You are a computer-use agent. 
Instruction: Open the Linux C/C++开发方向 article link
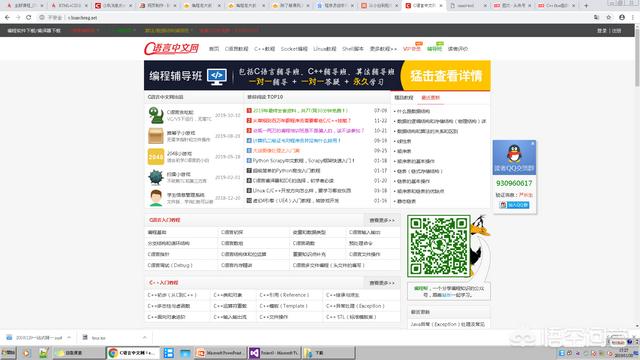pyautogui.click(x=302, y=190)
